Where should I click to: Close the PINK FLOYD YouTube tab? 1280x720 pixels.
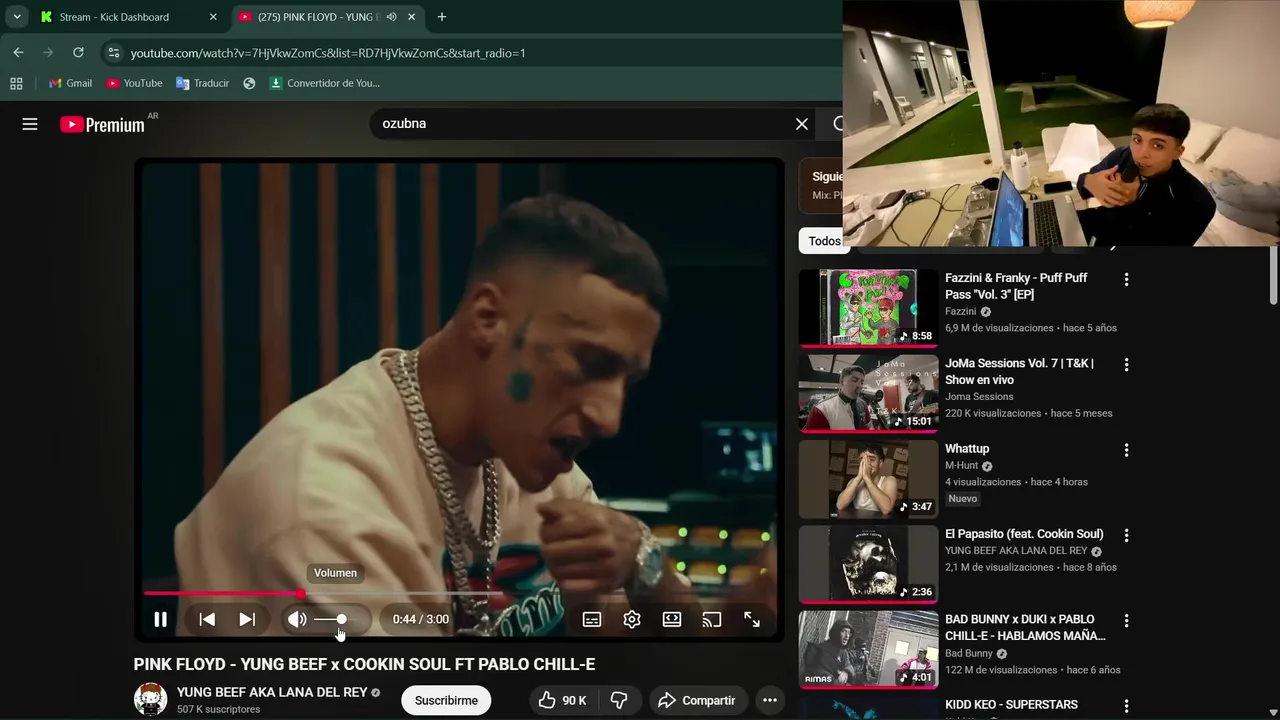(x=411, y=17)
